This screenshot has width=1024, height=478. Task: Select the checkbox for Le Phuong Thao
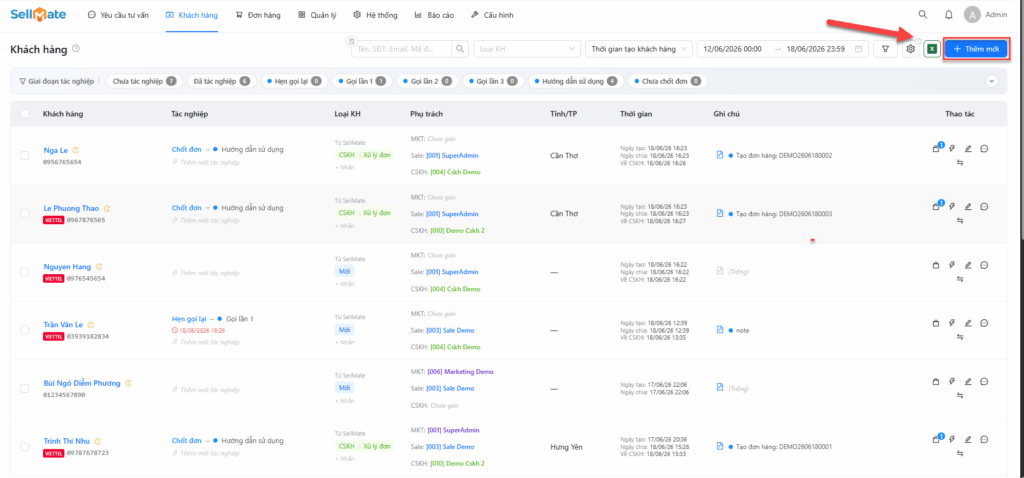pos(25,214)
